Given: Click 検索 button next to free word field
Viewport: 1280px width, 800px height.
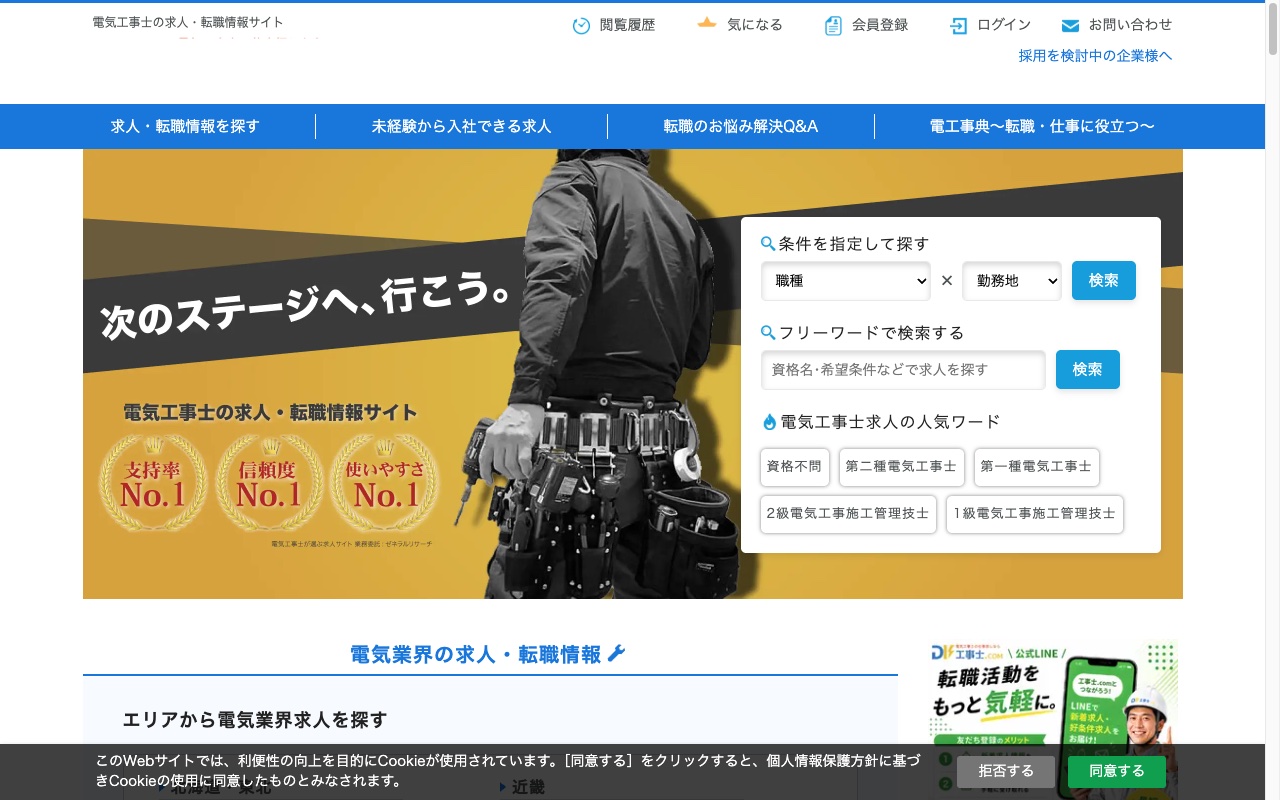Looking at the screenshot, I should [x=1088, y=370].
